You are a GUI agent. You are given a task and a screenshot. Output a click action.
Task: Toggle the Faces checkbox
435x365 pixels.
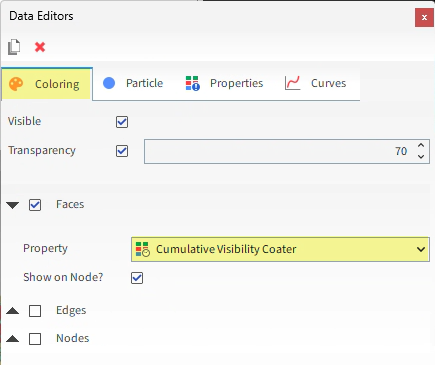35,205
